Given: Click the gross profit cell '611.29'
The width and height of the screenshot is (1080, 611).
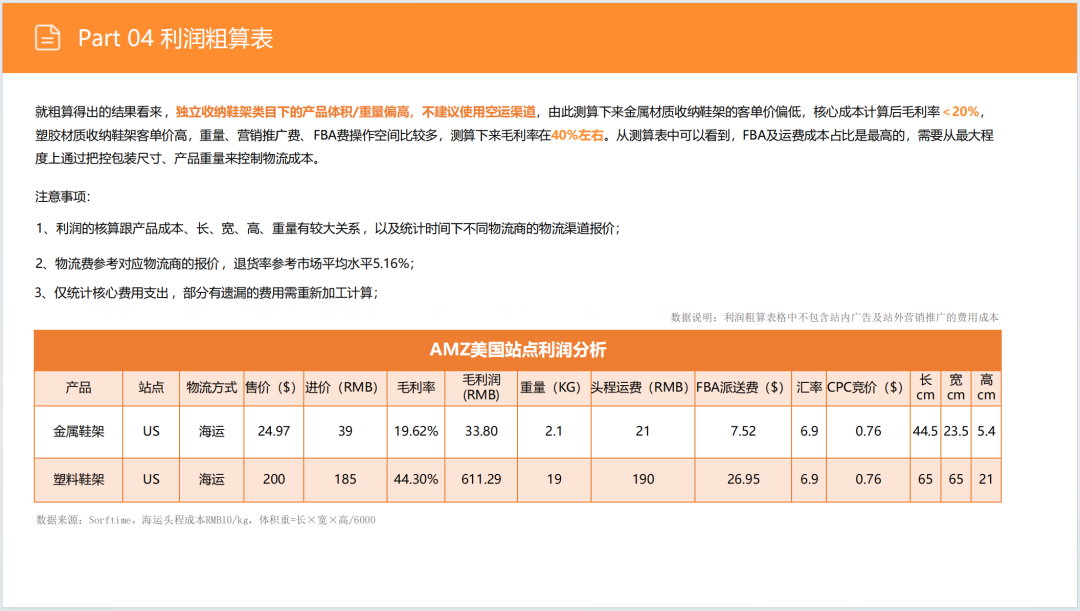Looking at the screenshot, I should click(481, 479).
